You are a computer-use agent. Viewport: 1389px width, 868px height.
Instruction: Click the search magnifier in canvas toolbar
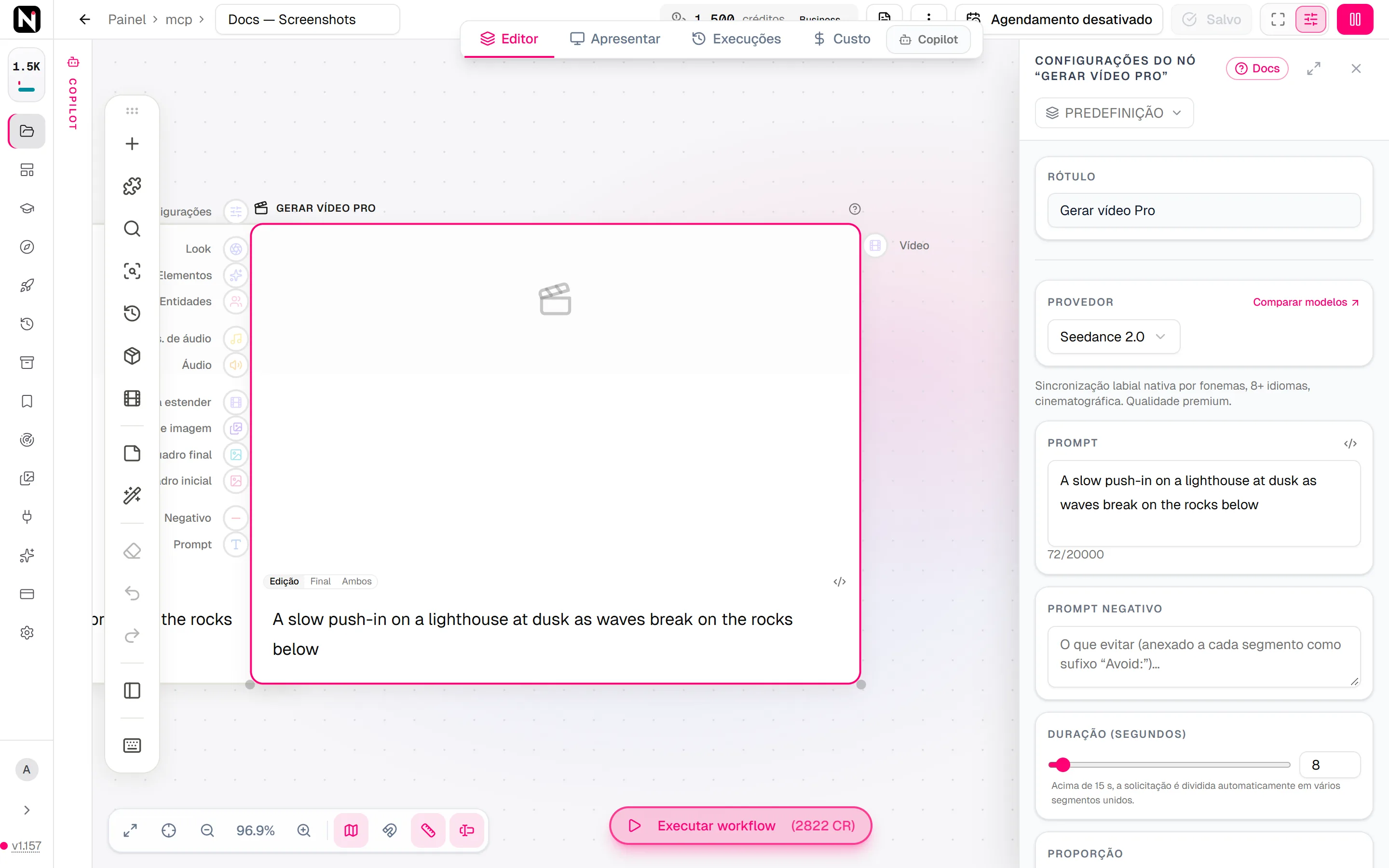point(132,229)
